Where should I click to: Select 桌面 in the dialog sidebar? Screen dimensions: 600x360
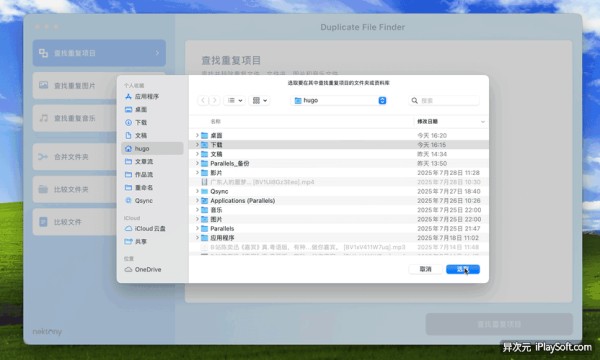pos(141,109)
